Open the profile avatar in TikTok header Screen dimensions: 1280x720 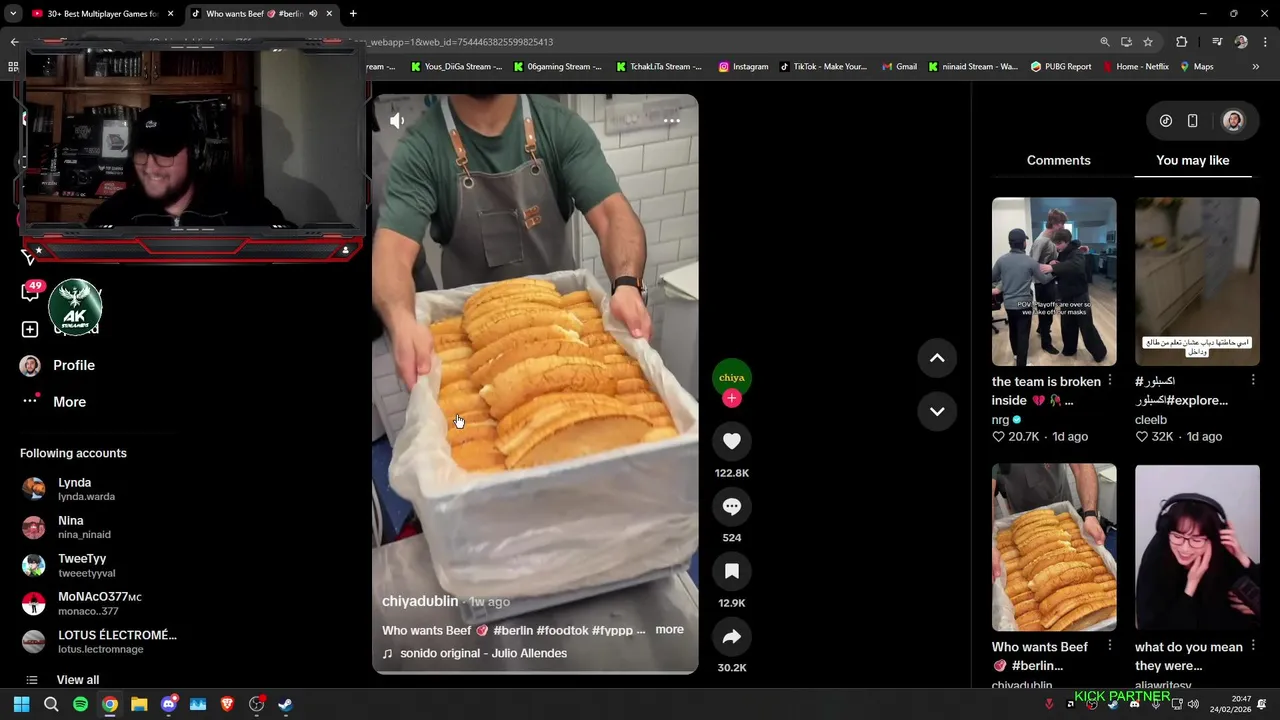(x=1233, y=121)
